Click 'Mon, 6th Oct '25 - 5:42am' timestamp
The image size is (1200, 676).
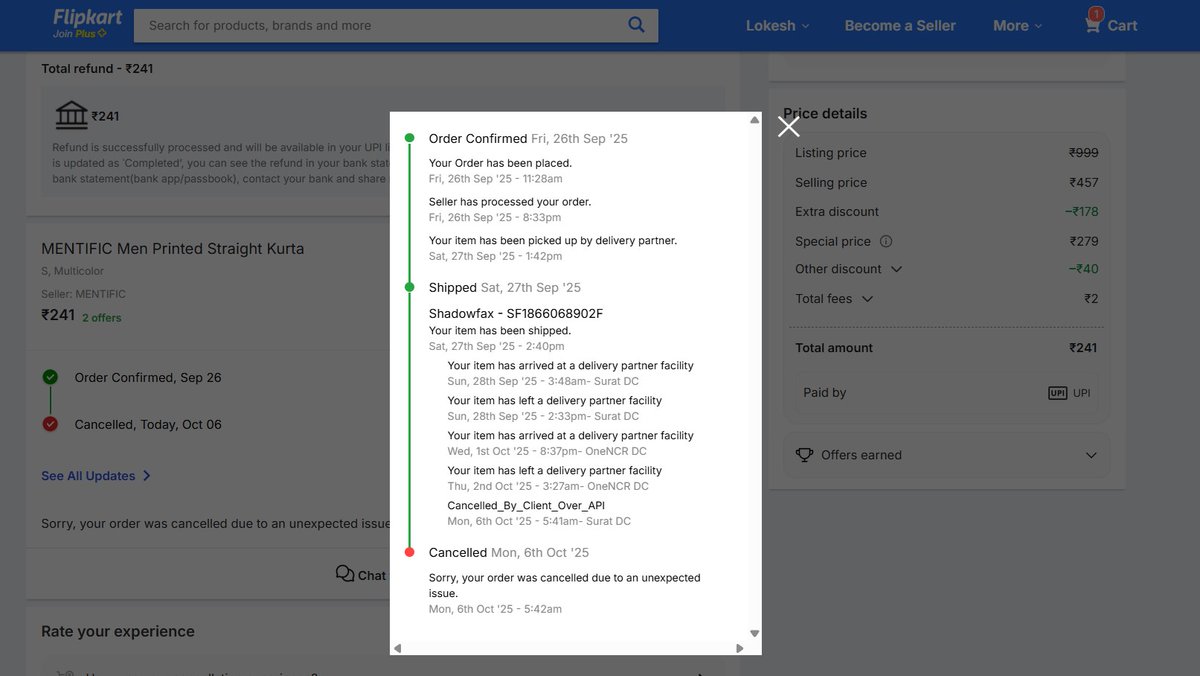point(495,609)
